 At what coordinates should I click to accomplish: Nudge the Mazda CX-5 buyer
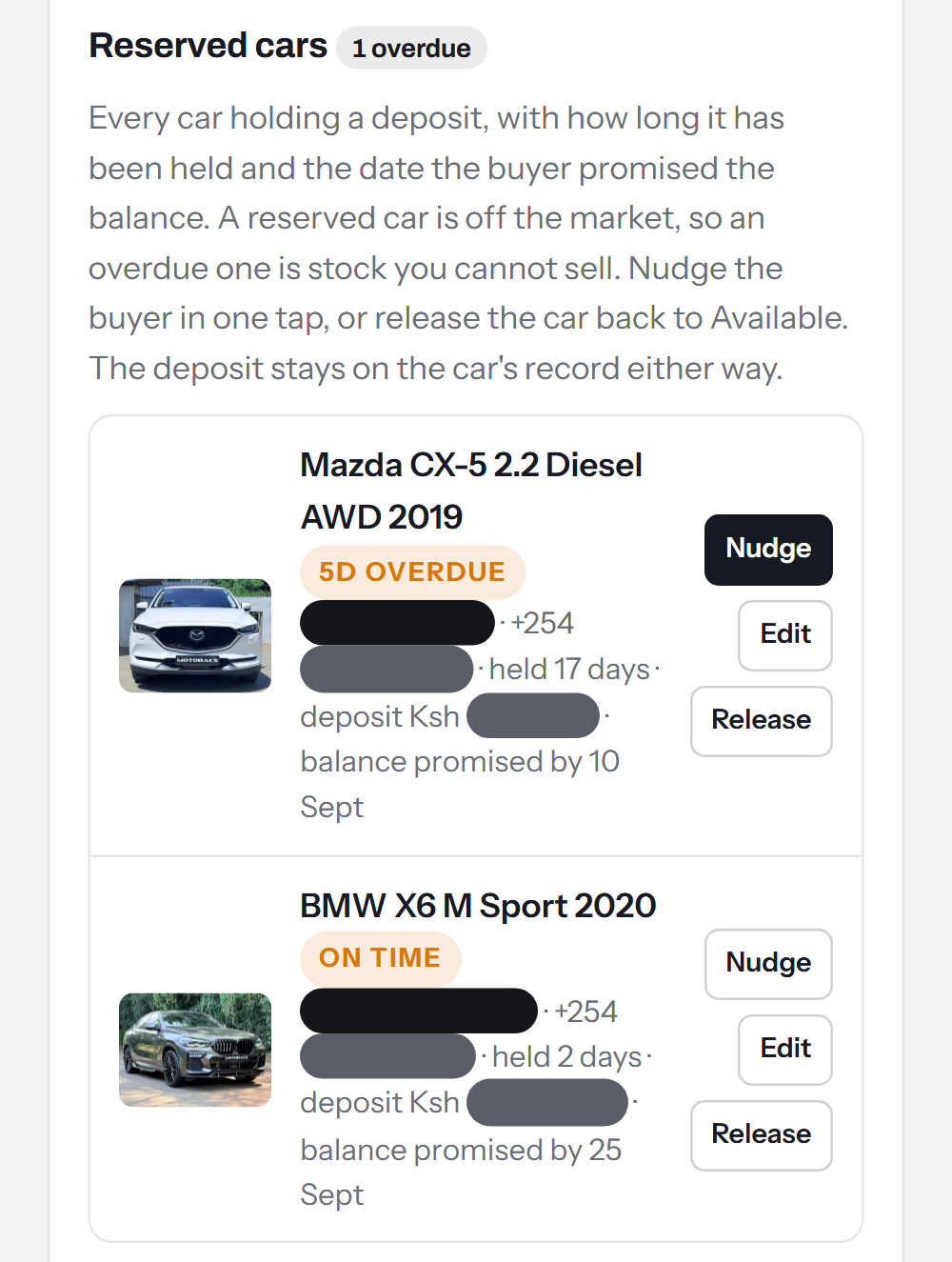pyautogui.click(x=768, y=550)
